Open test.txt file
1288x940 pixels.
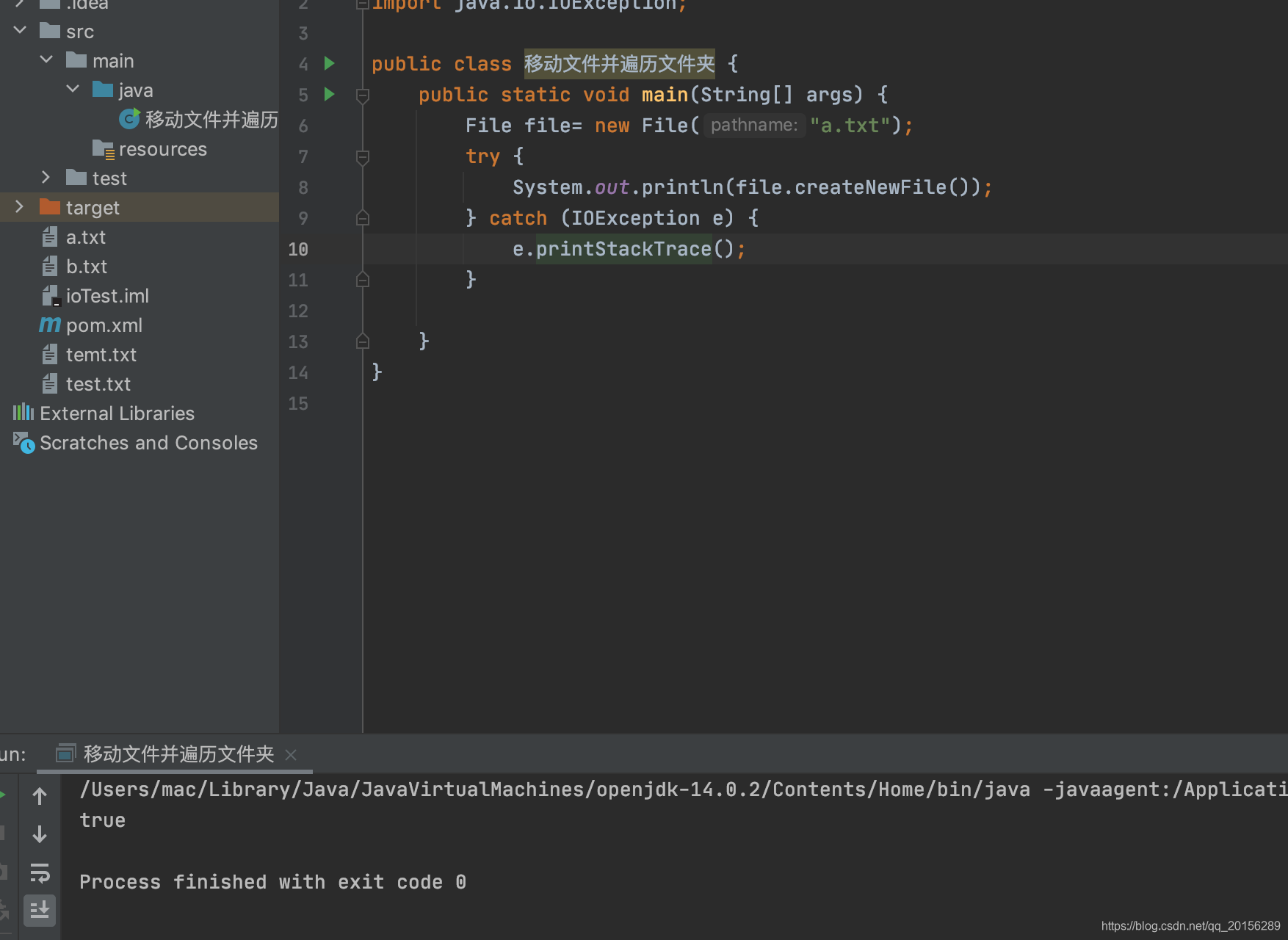point(98,384)
